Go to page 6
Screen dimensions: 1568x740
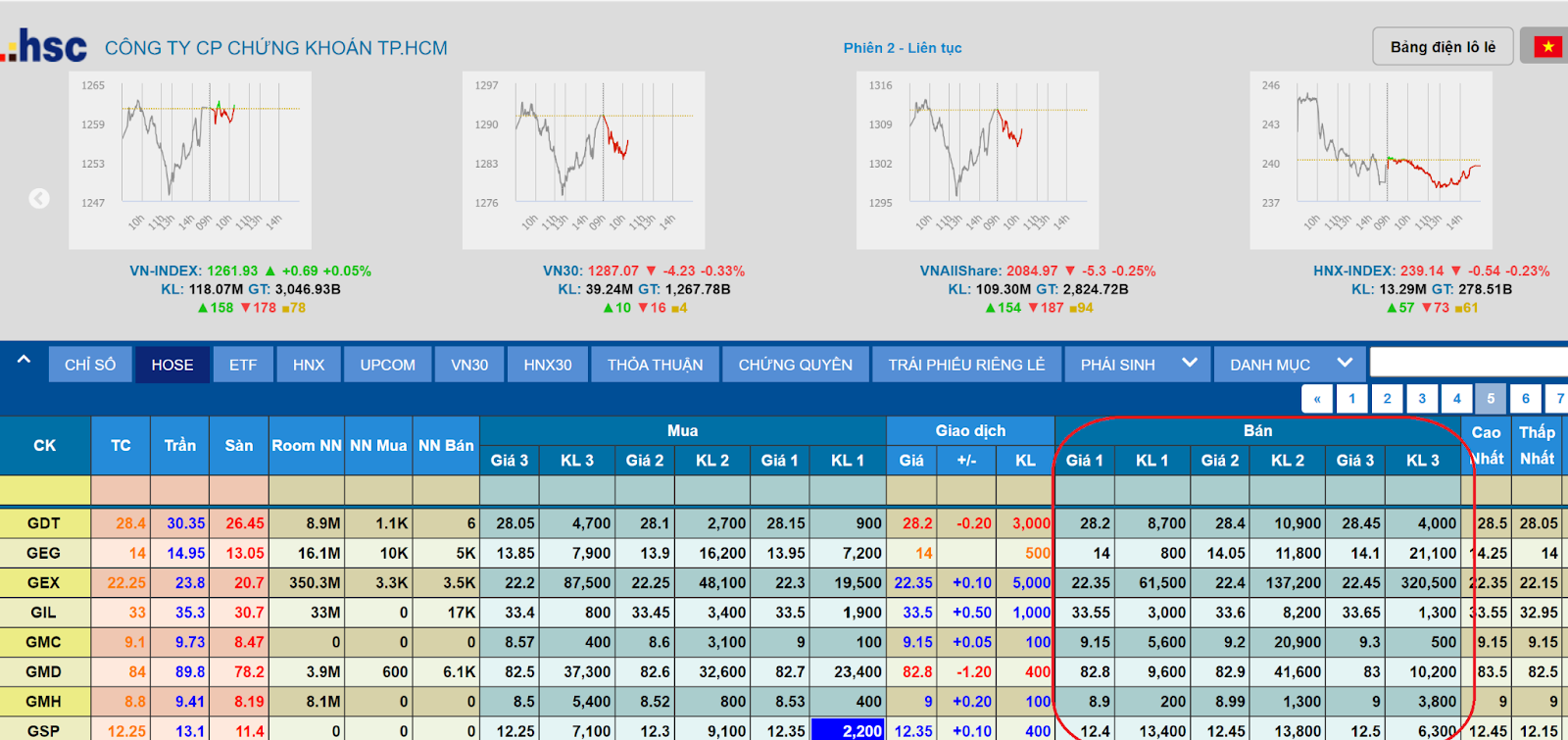point(1526,399)
